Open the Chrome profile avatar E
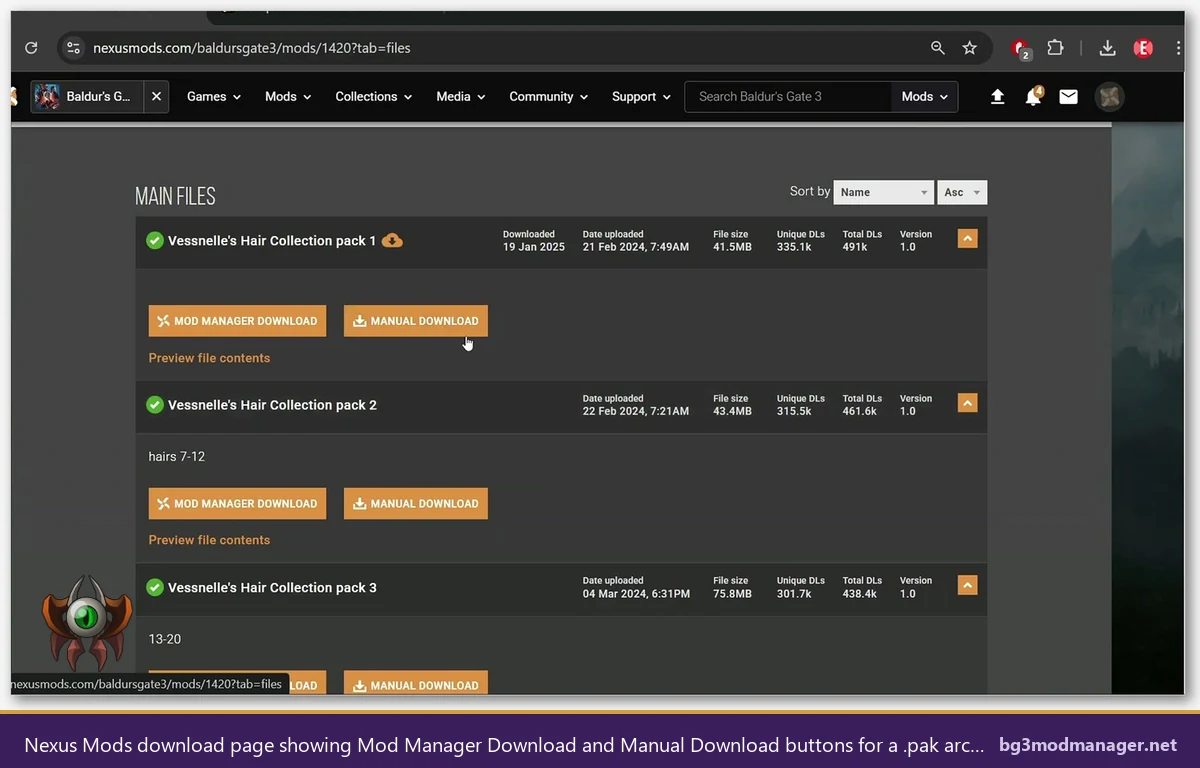The height and width of the screenshot is (768, 1200). click(x=1143, y=48)
